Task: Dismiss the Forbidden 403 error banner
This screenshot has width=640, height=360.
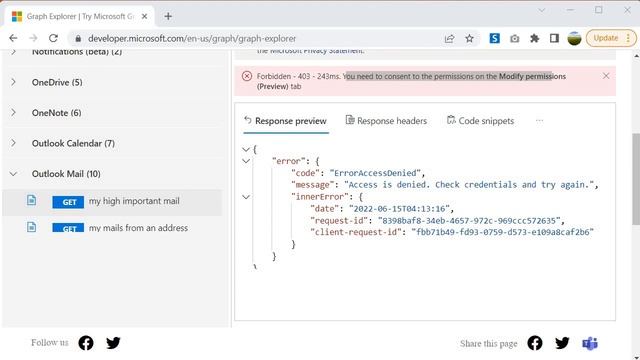Action: [x=606, y=76]
